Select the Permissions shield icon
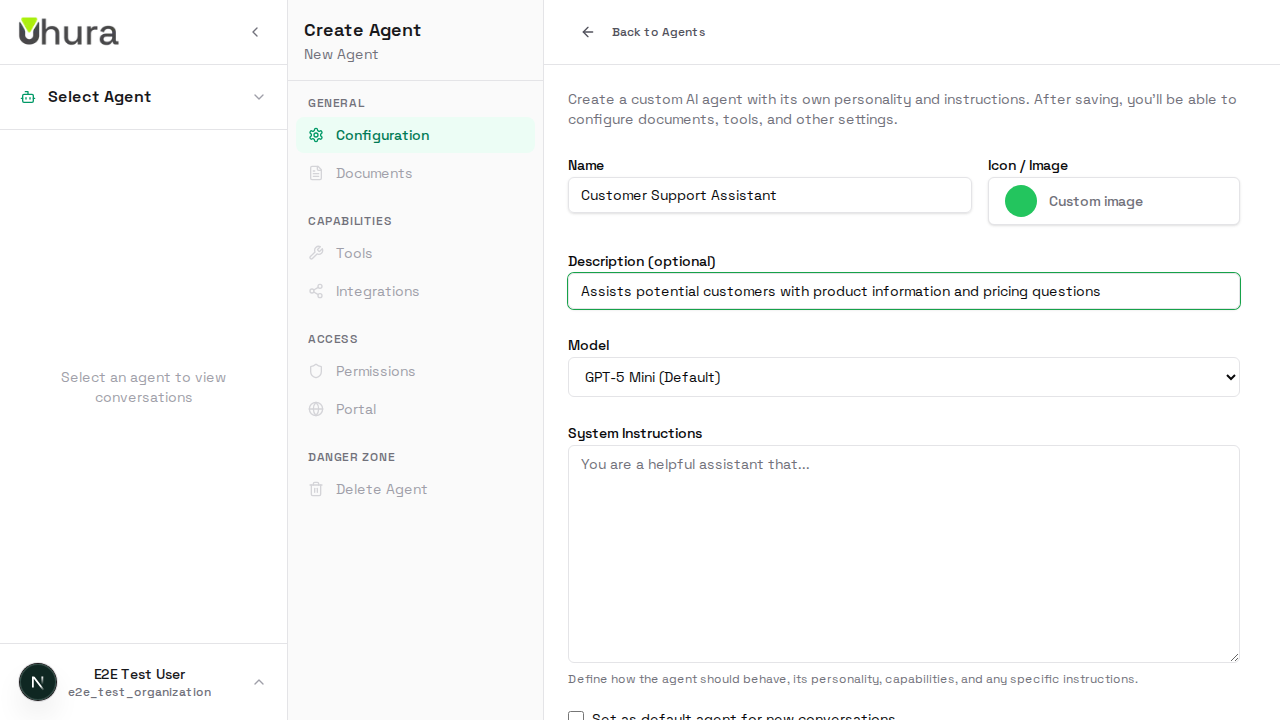The width and height of the screenshot is (1280, 720). pyautogui.click(x=316, y=371)
